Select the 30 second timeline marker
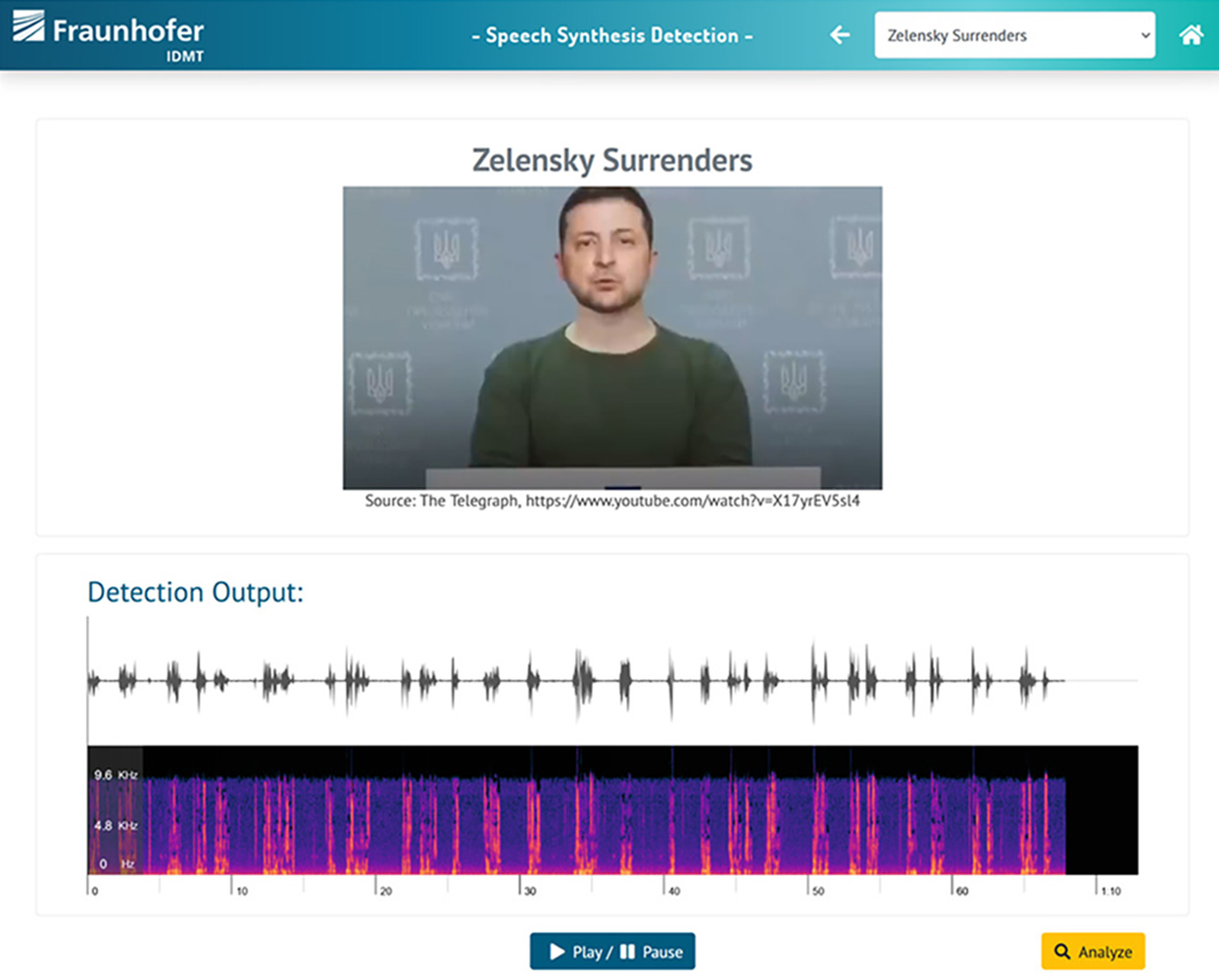1219x980 pixels. [x=528, y=890]
